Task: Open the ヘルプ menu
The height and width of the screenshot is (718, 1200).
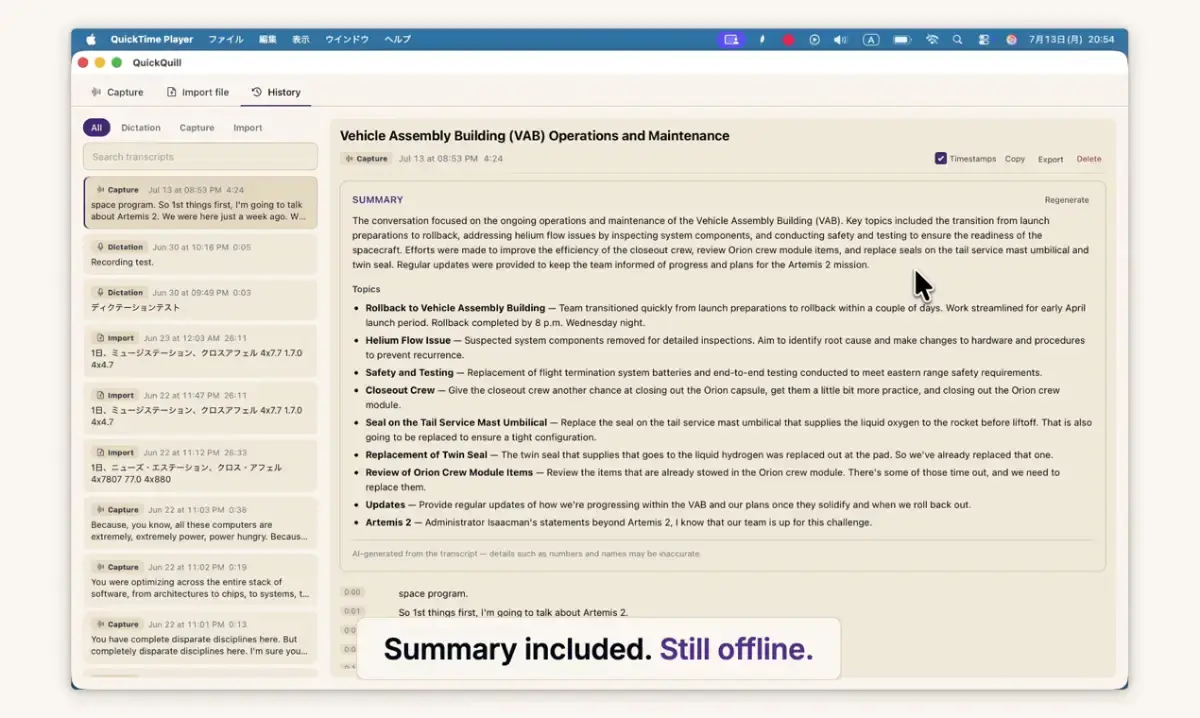Action: pos(398,40)
